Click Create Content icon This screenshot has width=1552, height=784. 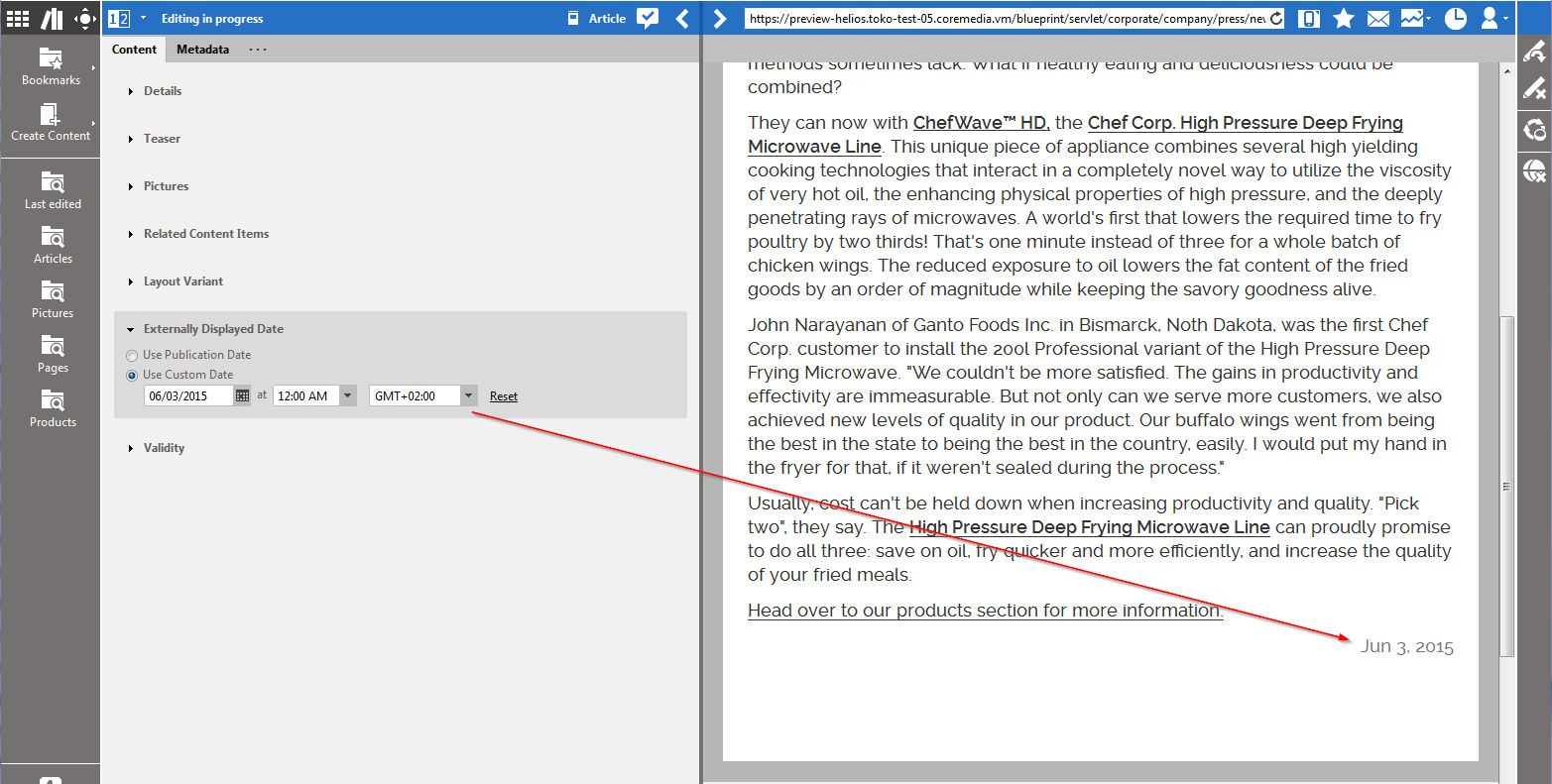(51, 122)
